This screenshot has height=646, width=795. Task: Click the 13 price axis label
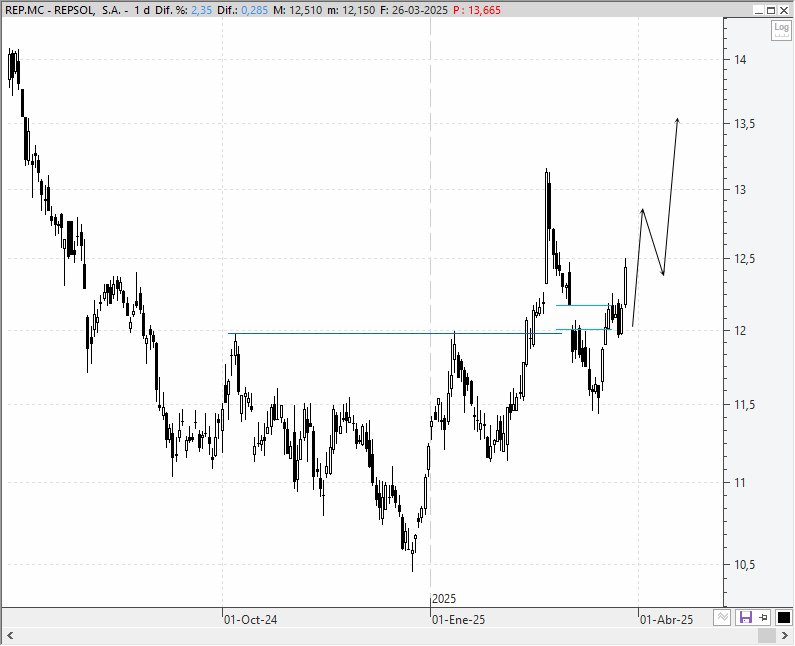740,190
